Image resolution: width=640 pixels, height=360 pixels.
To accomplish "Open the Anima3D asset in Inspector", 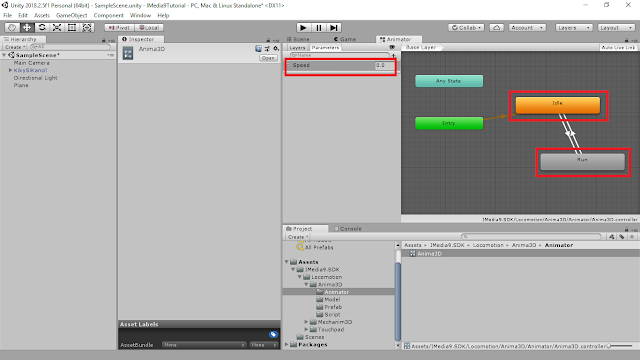I will pos(268,58).
